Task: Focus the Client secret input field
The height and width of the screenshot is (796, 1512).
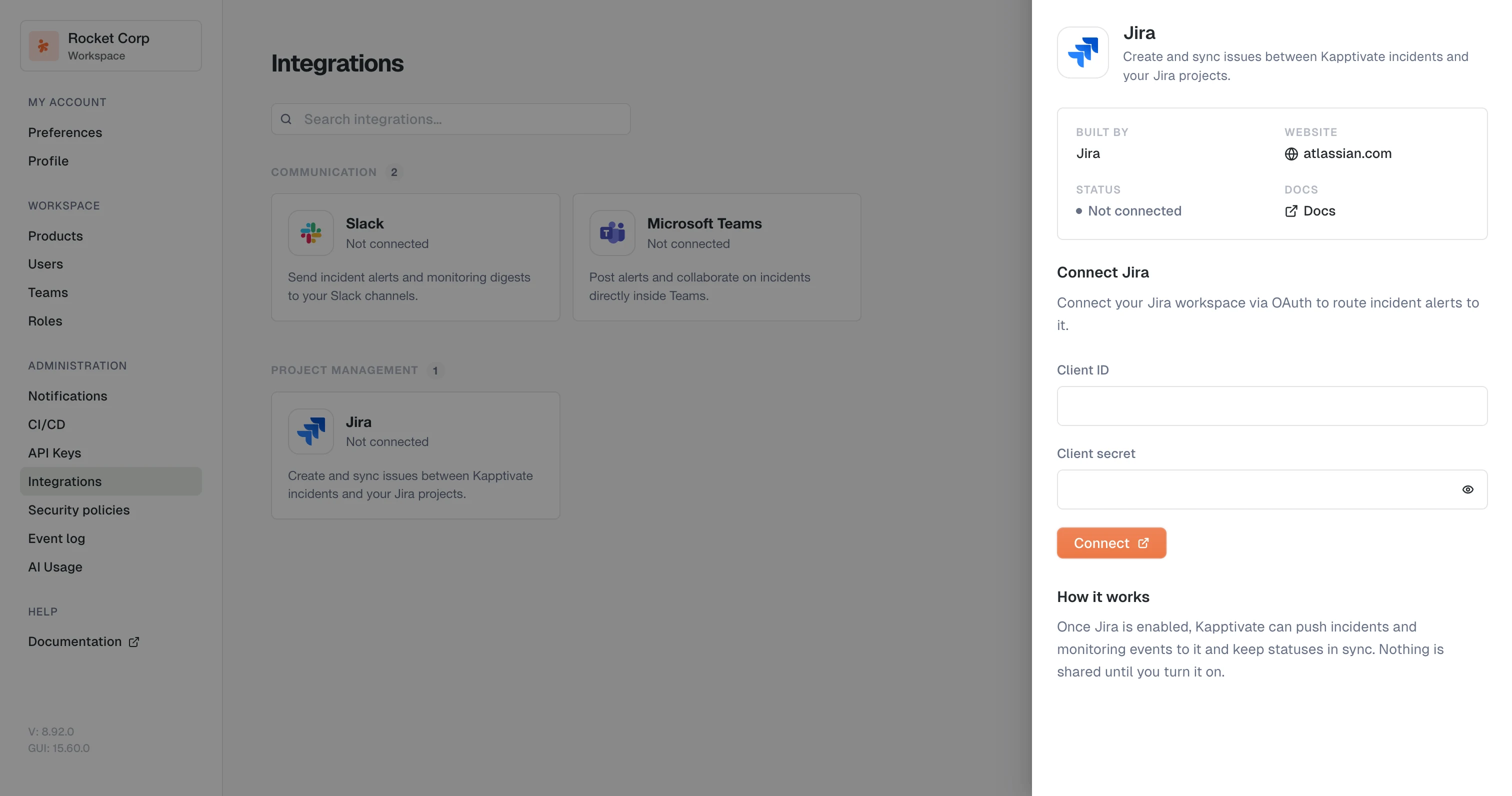Action: coord(1271,489)
